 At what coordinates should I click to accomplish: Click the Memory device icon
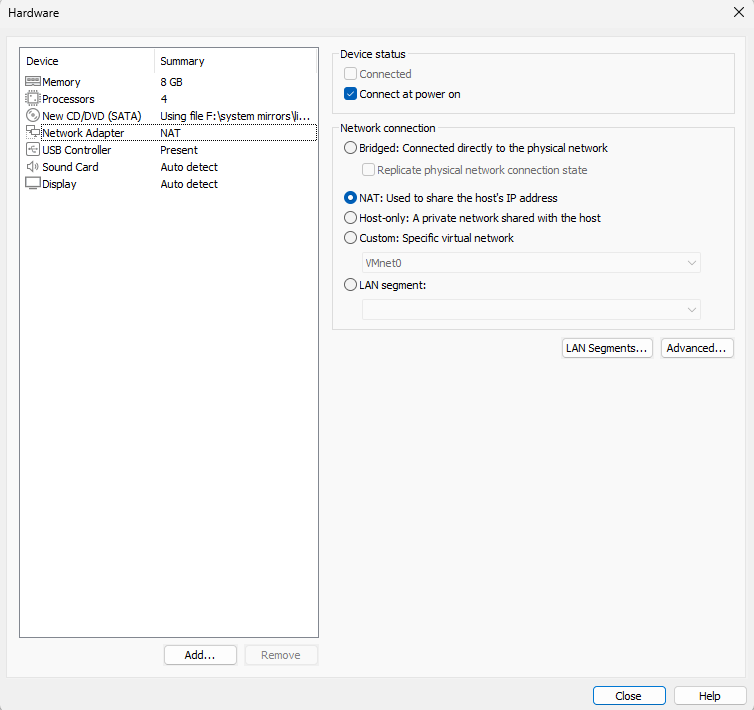pos(33,81)
